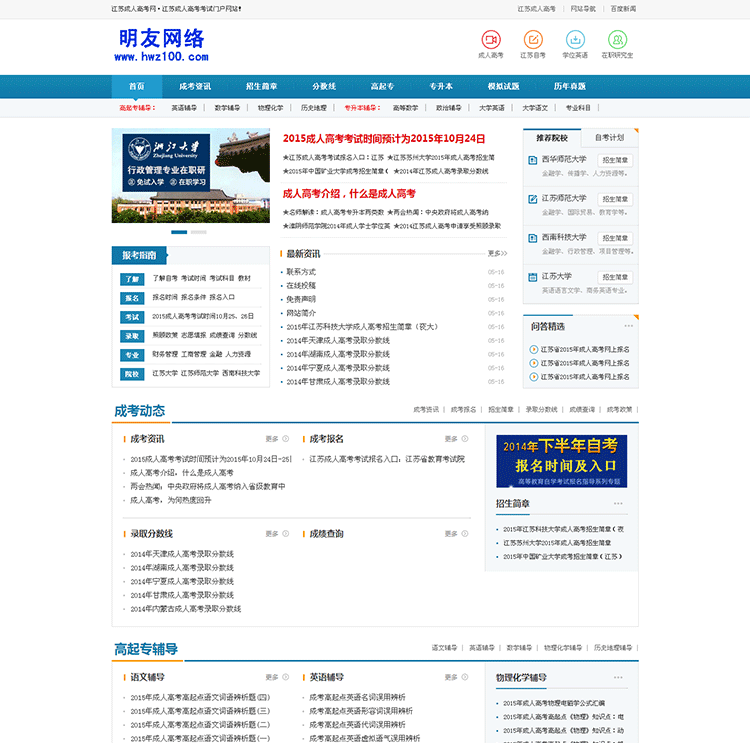The width and height of the screenshot is (750, 743).
Task: Open the headline 成人高考介绍，什么是成人高考
Action: [x=349, y=193]
